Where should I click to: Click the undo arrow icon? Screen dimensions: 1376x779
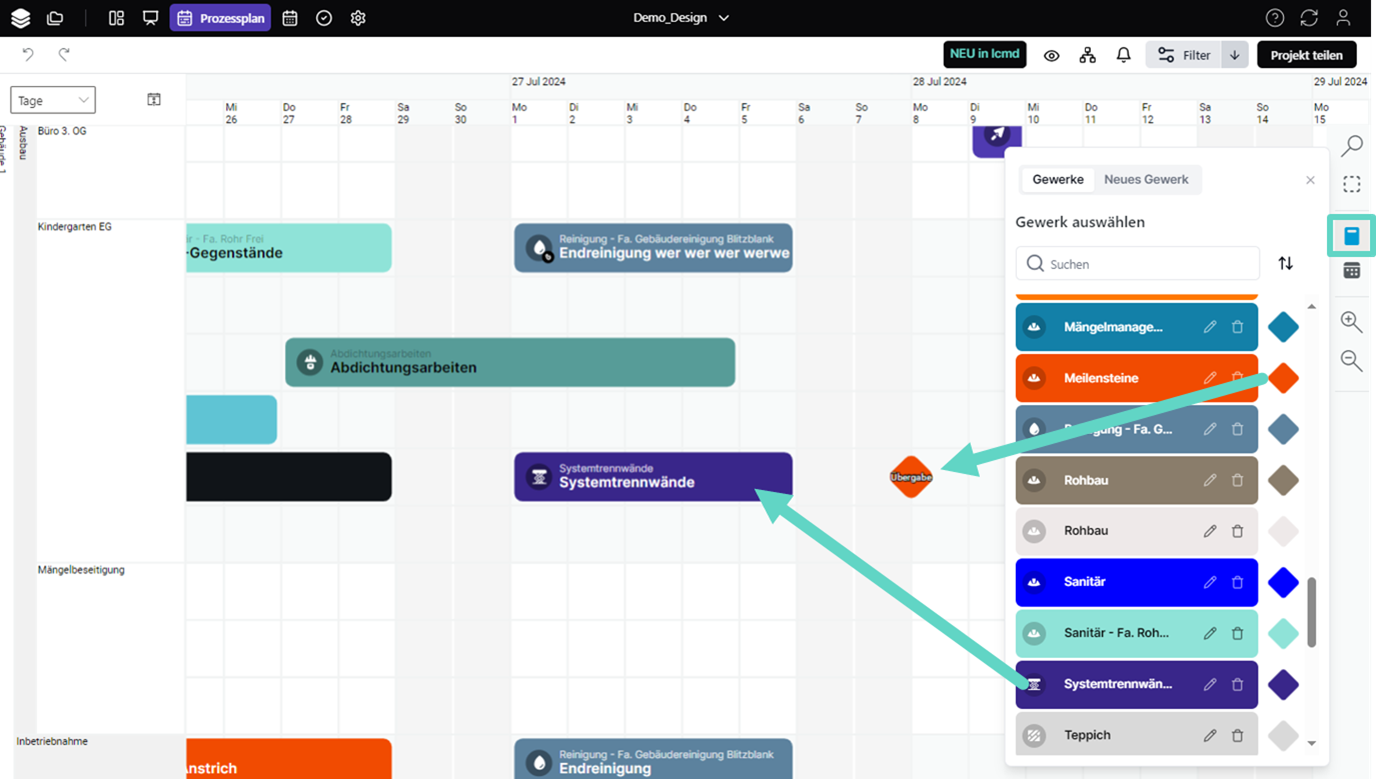(x=28, y=55)
